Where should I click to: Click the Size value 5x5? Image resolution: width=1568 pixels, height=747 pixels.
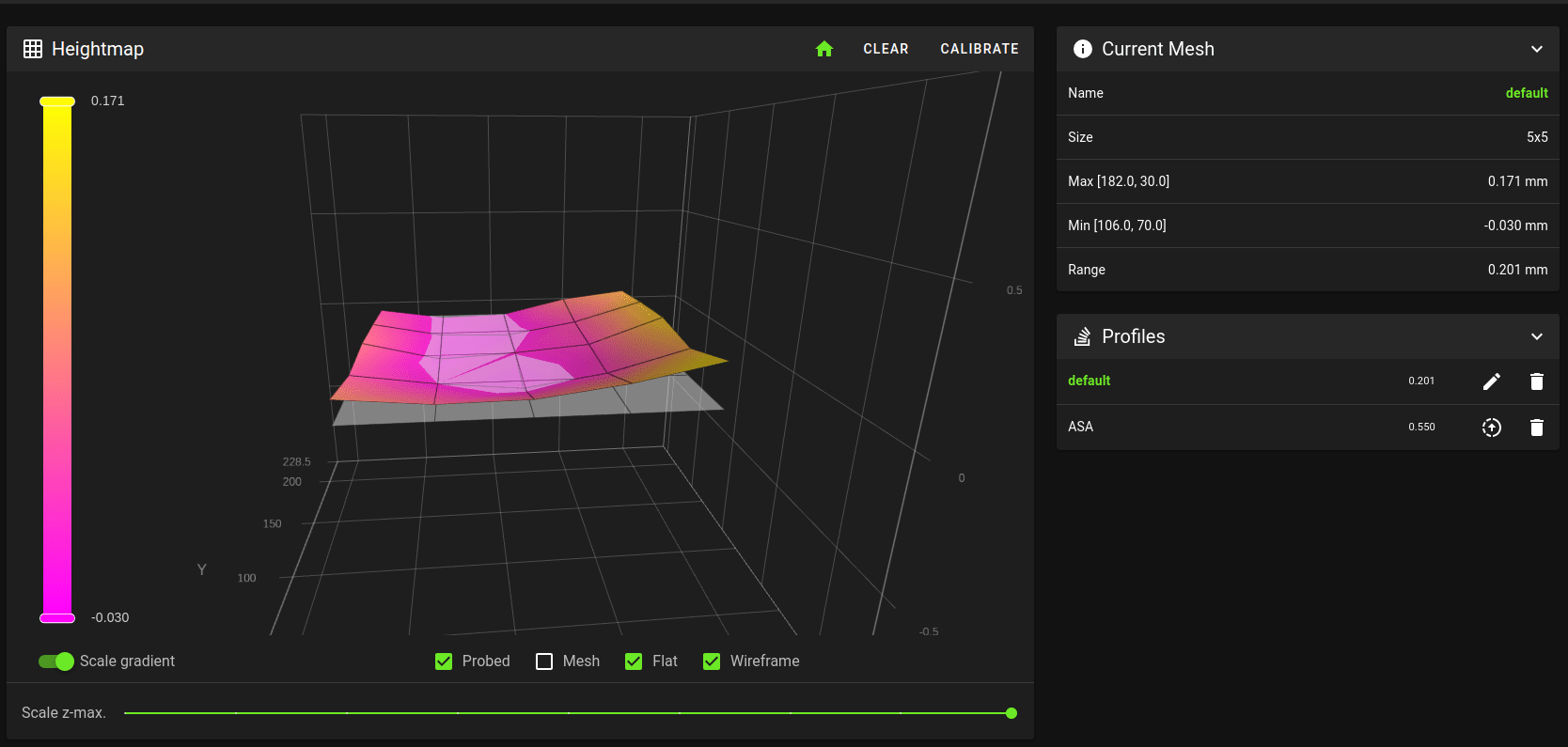tap(1537, 137)
